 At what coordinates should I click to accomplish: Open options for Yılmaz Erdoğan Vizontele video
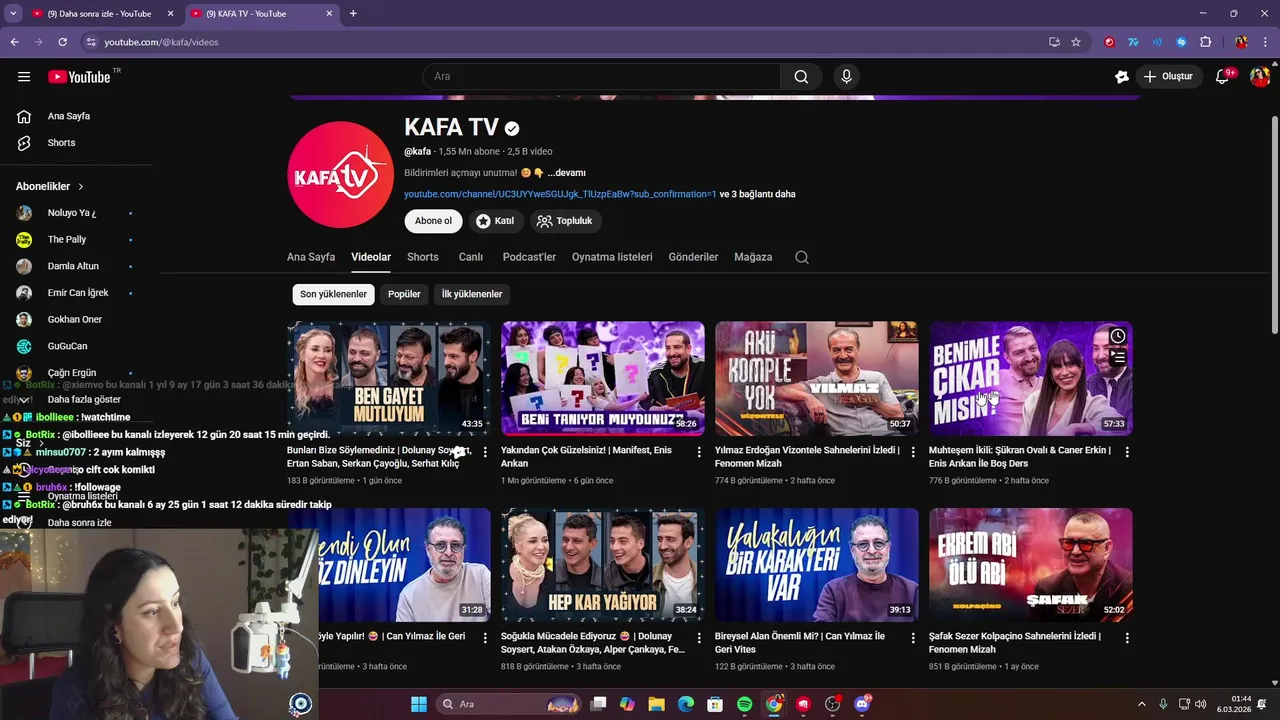913,452
